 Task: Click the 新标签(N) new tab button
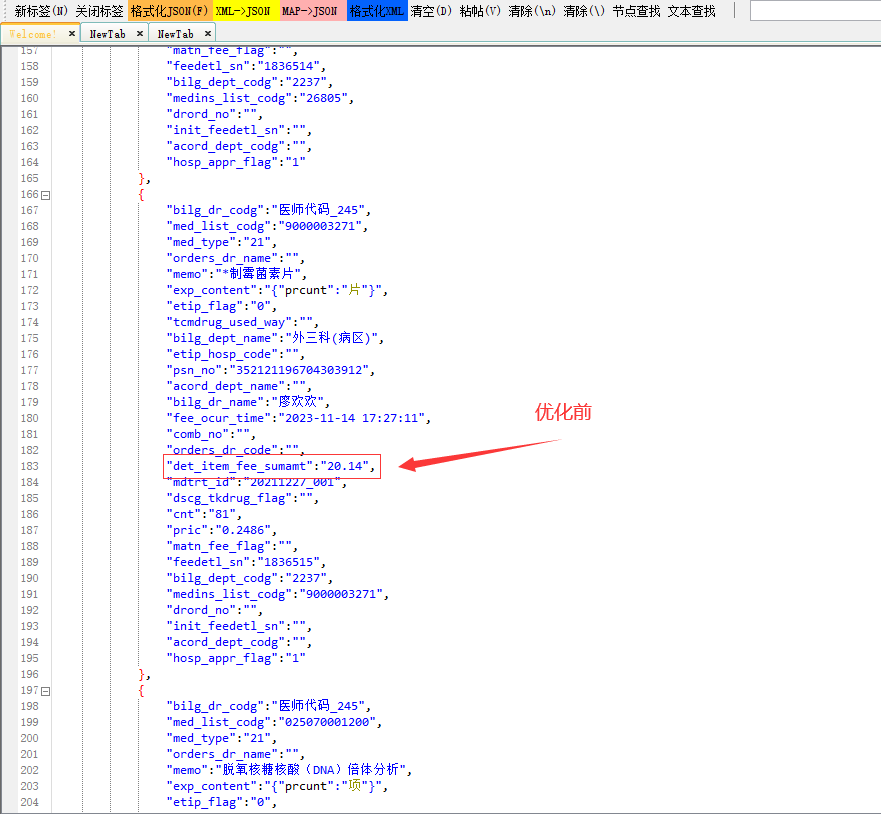click(40, 11)
